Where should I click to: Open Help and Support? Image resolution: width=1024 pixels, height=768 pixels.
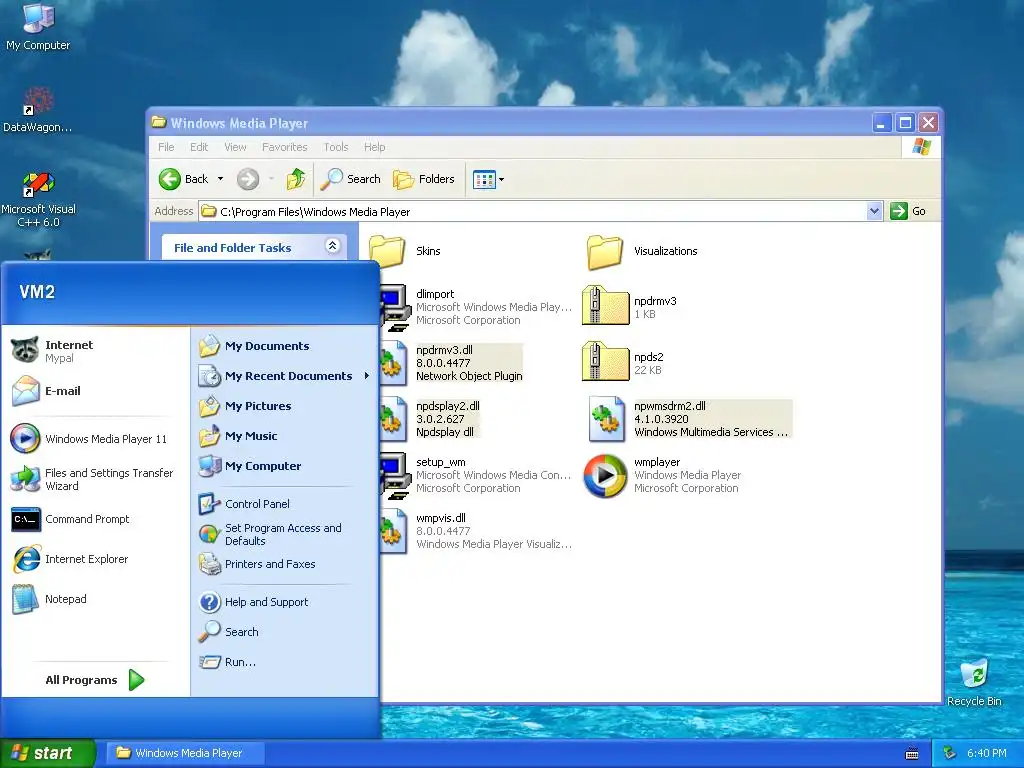pos(285,602)
